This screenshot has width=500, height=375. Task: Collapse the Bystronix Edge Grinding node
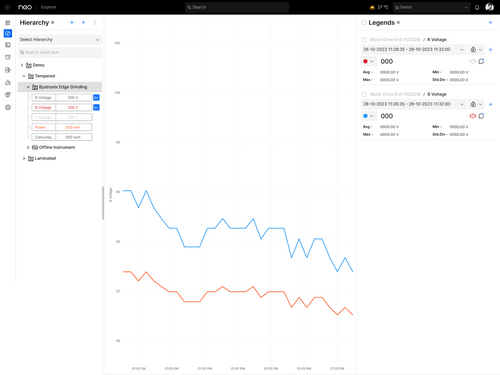coord(28,87)
